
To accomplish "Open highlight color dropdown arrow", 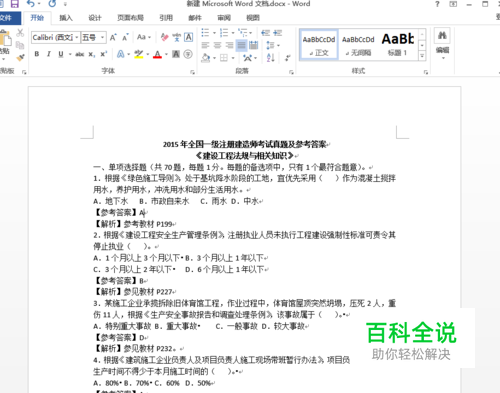I will [148, 54].
